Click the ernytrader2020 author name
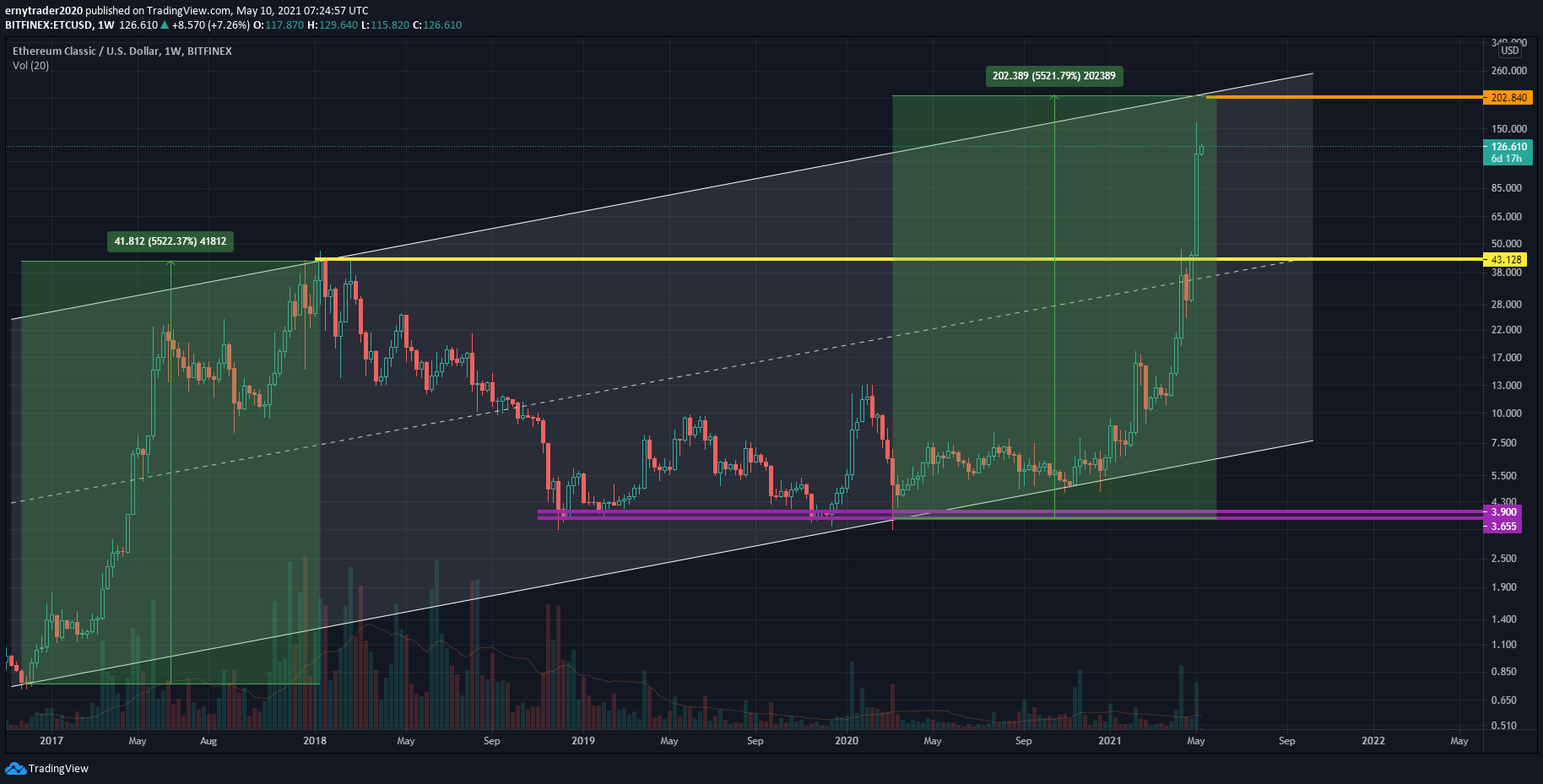Viewport: 1543px width, 784px height. [44, 11]
